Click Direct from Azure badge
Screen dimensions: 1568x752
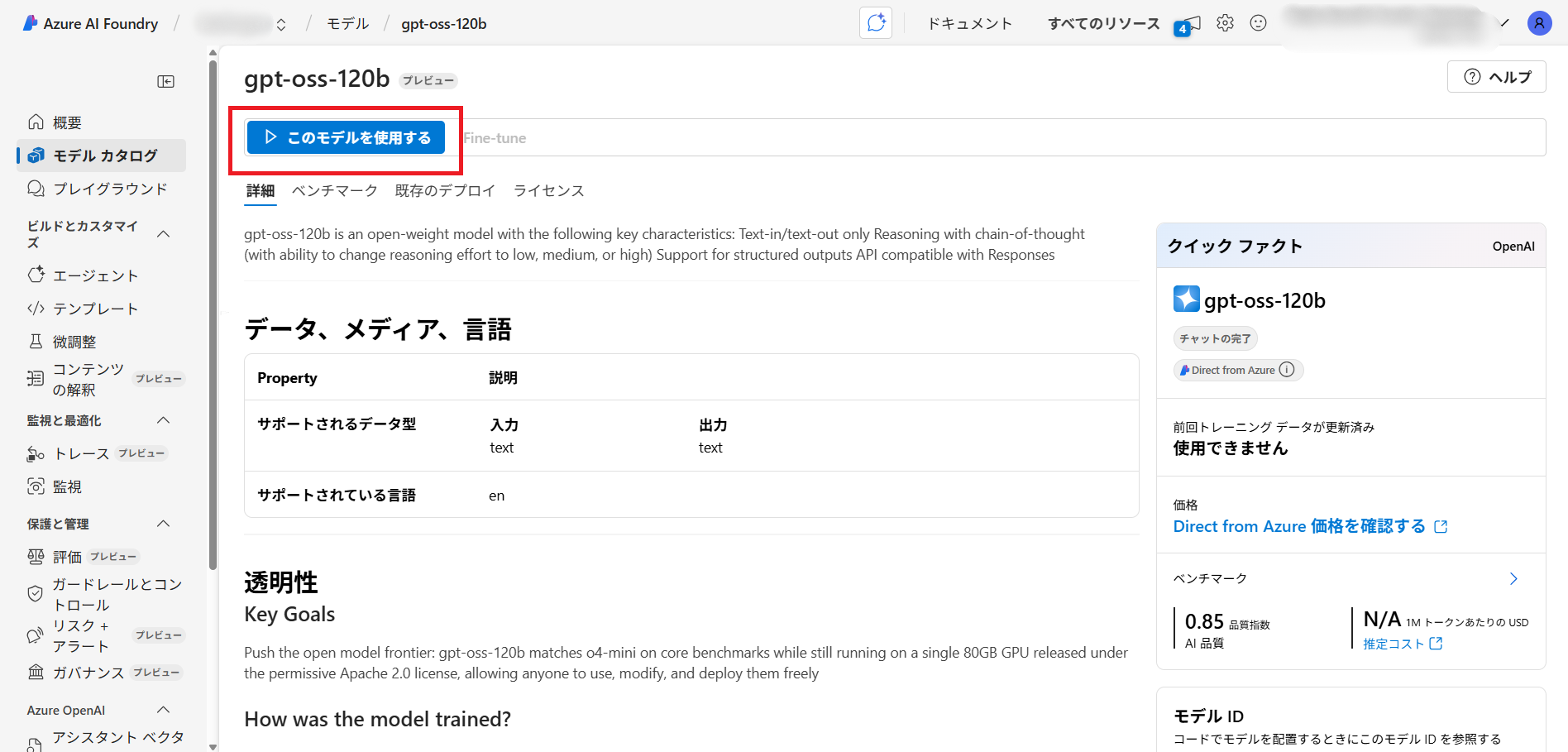coord(1238,370)
